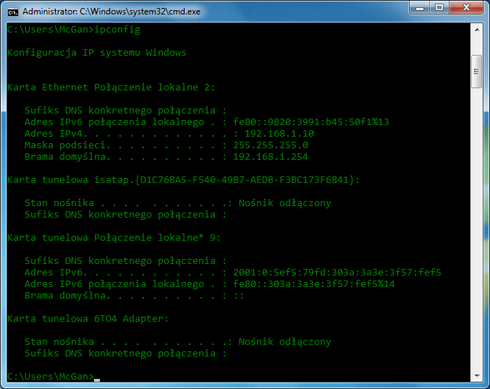Click the IPv6 address 2001:0:5ef5:79fd:303a:3a3e:3f57:fef5
490x389 pixels.
[x=337, y=272]
